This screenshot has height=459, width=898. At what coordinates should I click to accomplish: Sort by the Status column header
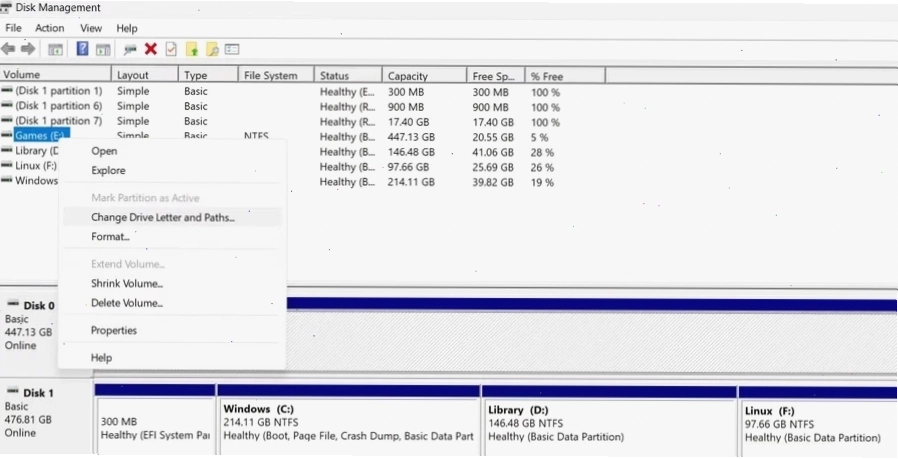(x=348, y=76)
